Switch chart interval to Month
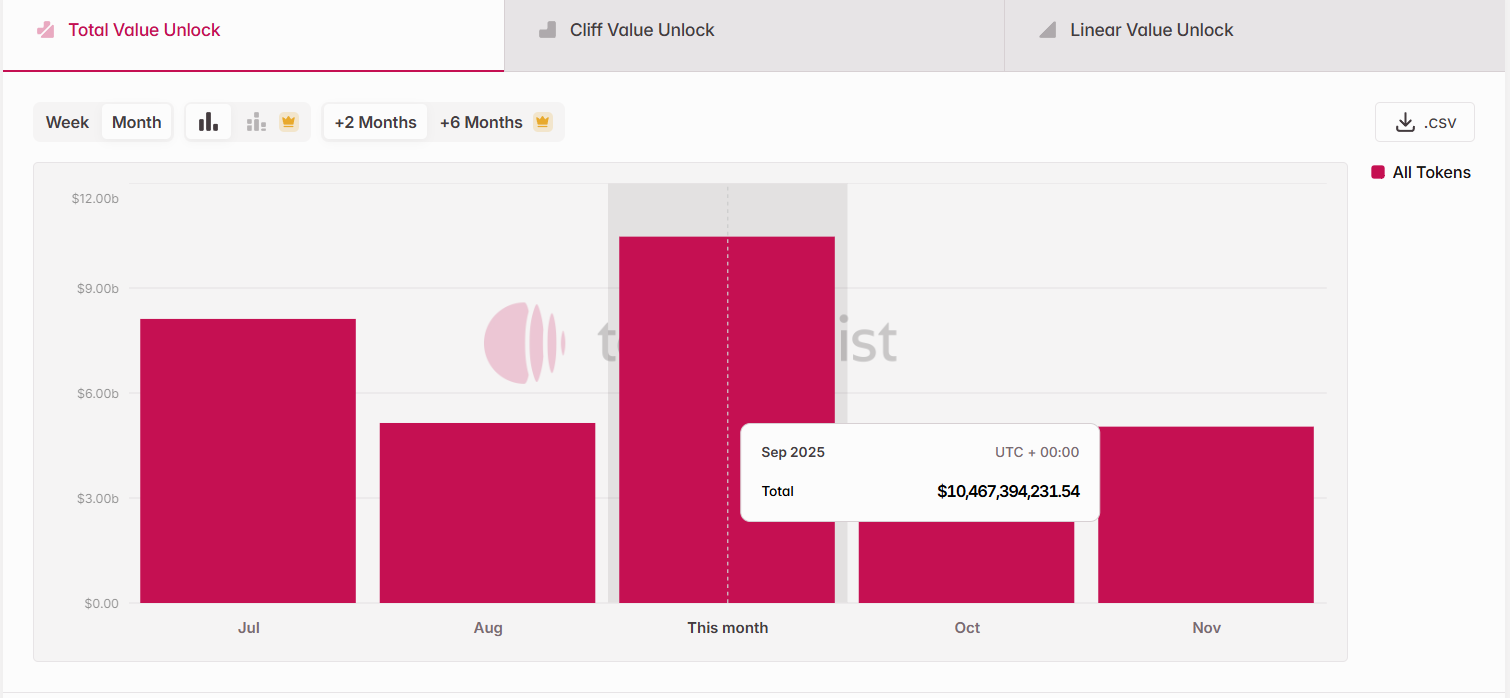This screenshot has width=1510, height=698. coord(136,122)
